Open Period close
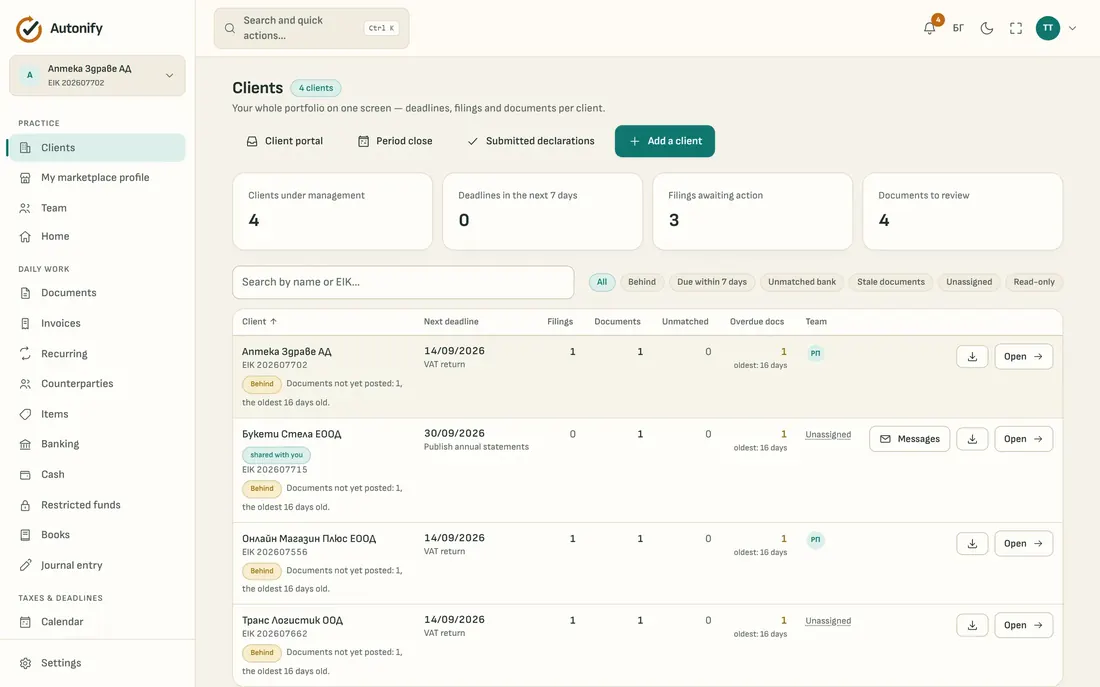 pos(395,141)
